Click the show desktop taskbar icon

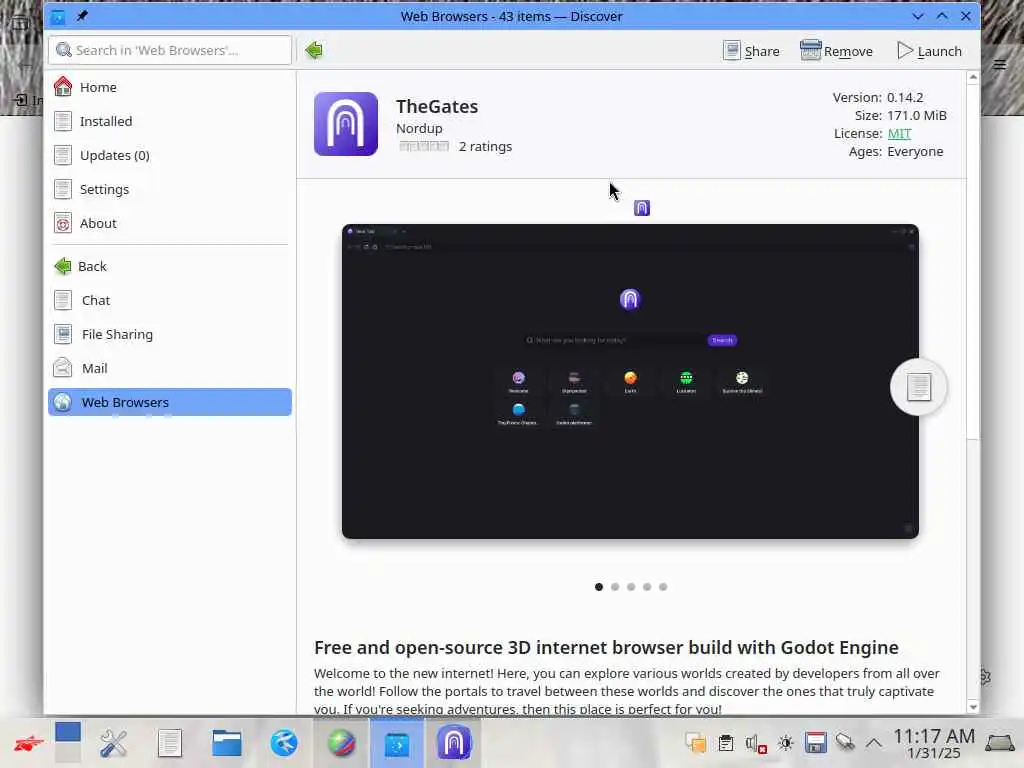[1000, 743]
